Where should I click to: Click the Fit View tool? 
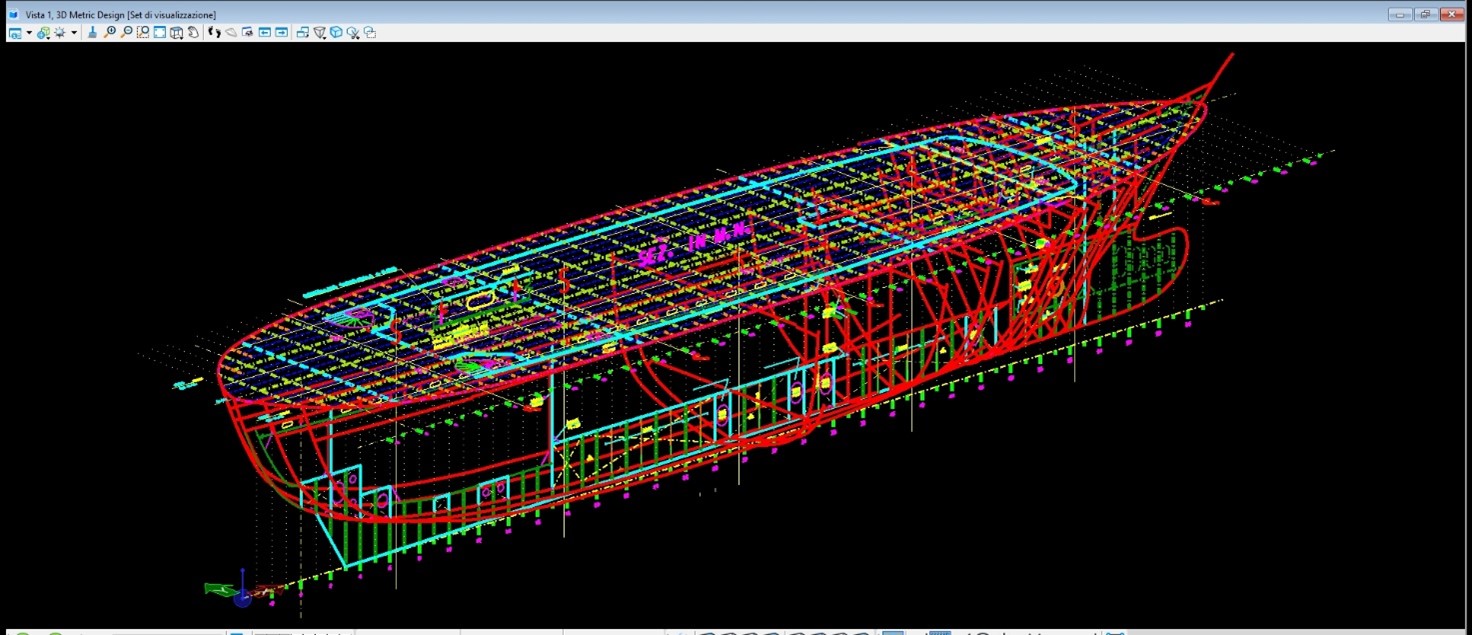tap(160, 33)
